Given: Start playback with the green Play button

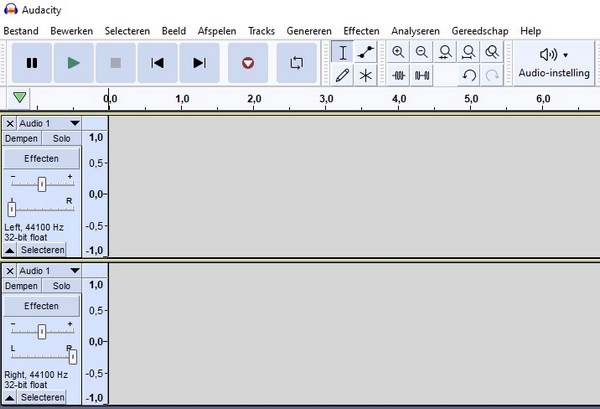Looking at the screenshot, I should [73, 63].
